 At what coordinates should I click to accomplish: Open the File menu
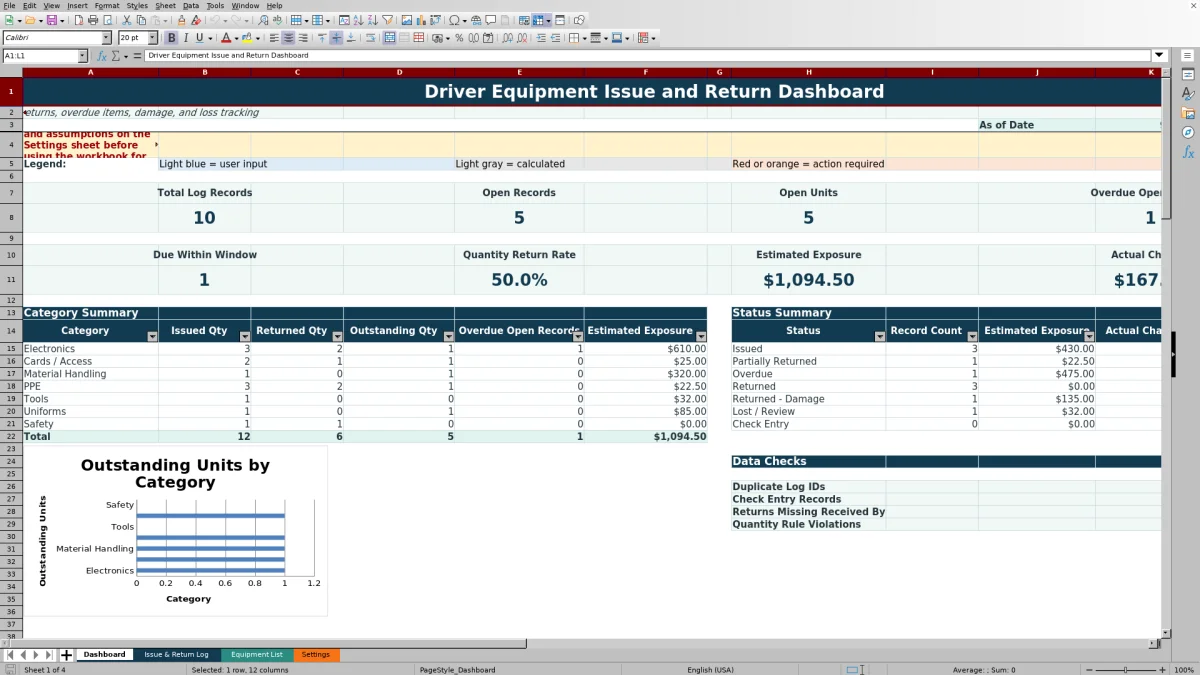(x=9, y=5)
